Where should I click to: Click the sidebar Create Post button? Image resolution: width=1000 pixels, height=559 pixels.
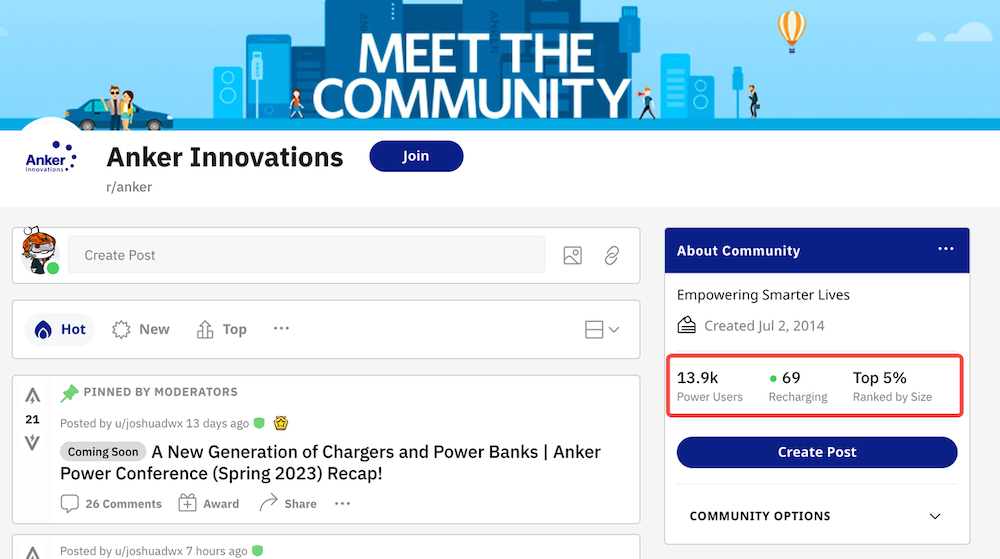(x=817, y=452)
